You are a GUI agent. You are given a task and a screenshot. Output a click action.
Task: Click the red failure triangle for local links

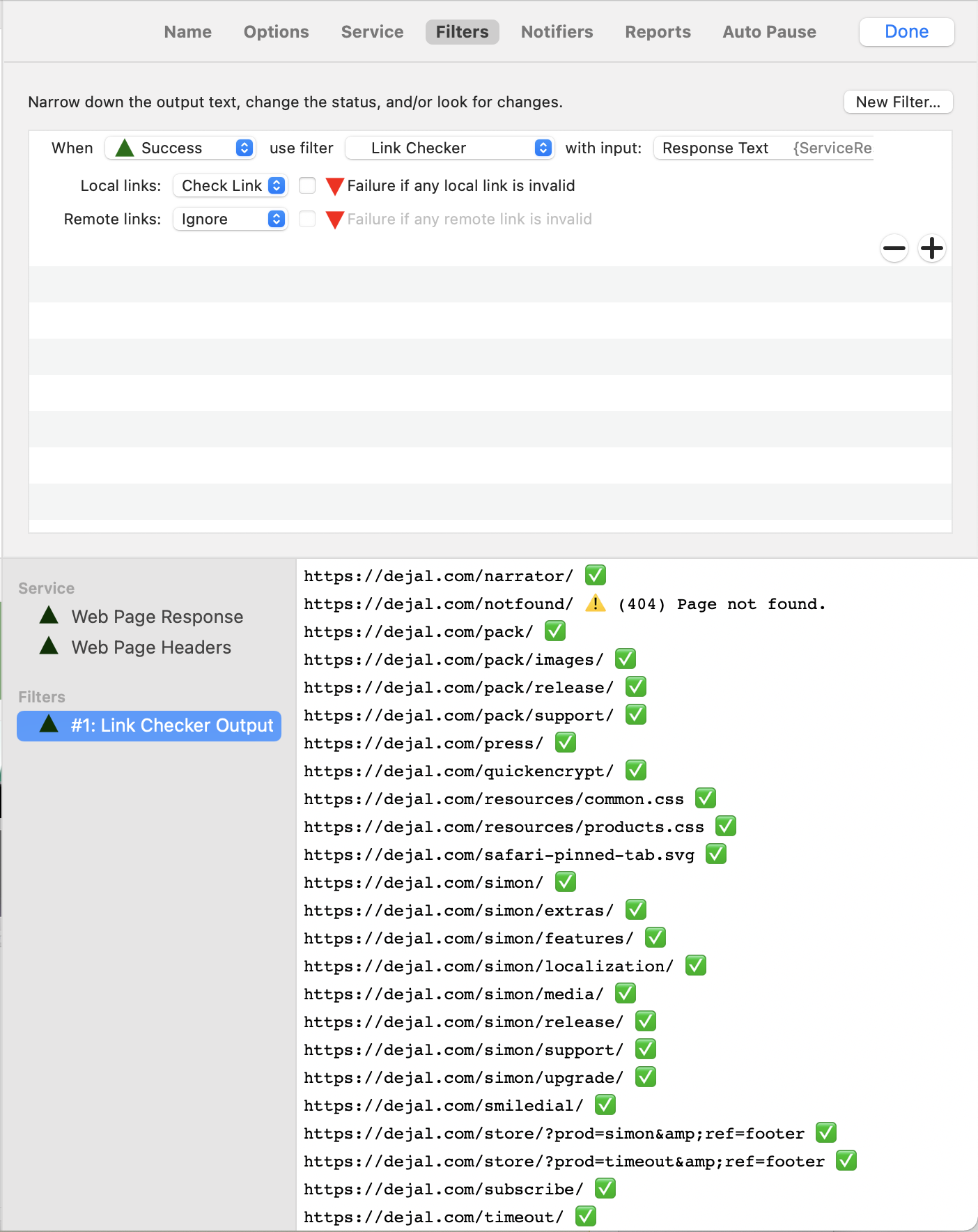point(335,186)
